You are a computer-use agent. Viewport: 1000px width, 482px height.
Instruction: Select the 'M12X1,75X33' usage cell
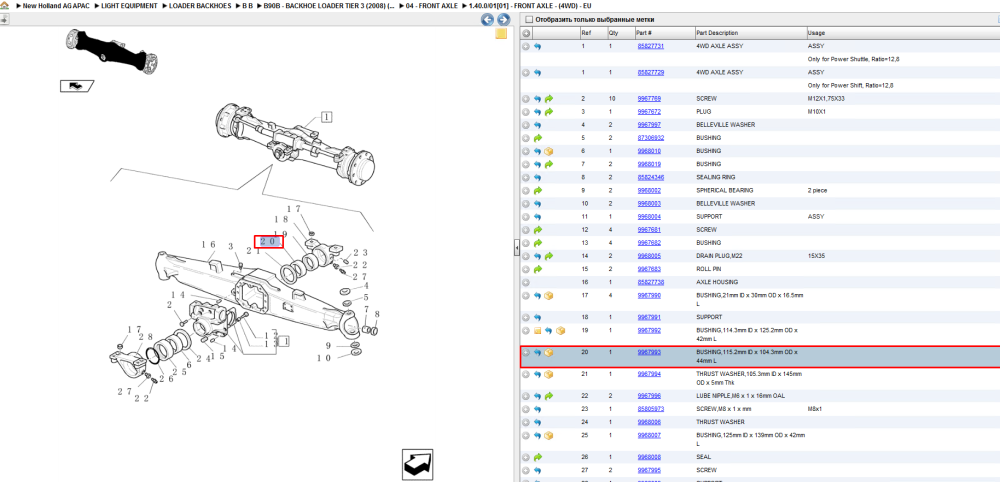[825, 99]
